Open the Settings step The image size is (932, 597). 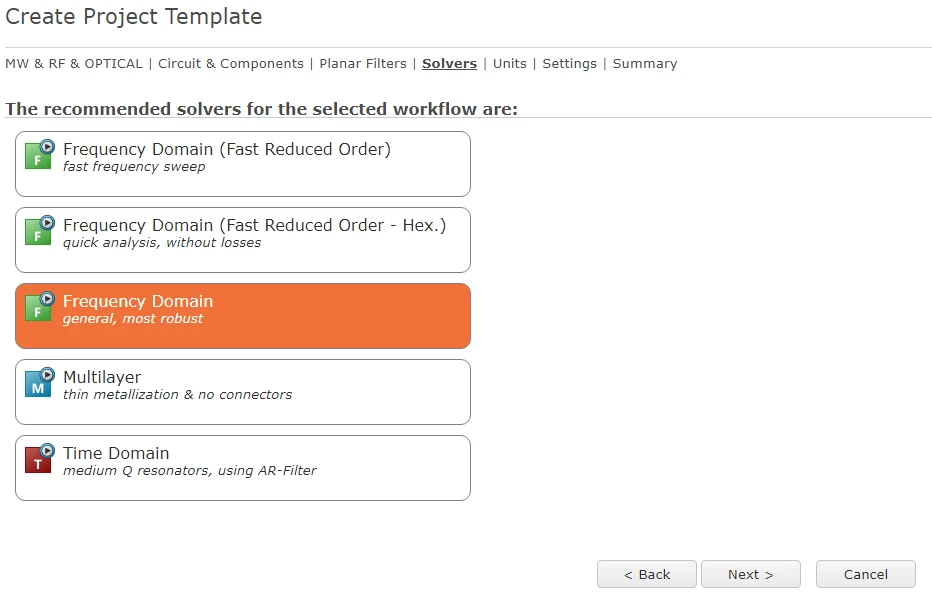(x=569, y=64)
